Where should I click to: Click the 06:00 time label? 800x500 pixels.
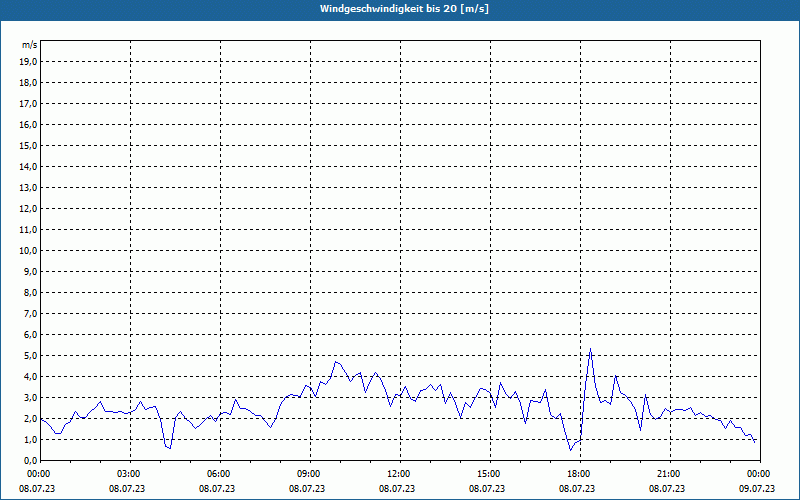[x=217, y=474]
